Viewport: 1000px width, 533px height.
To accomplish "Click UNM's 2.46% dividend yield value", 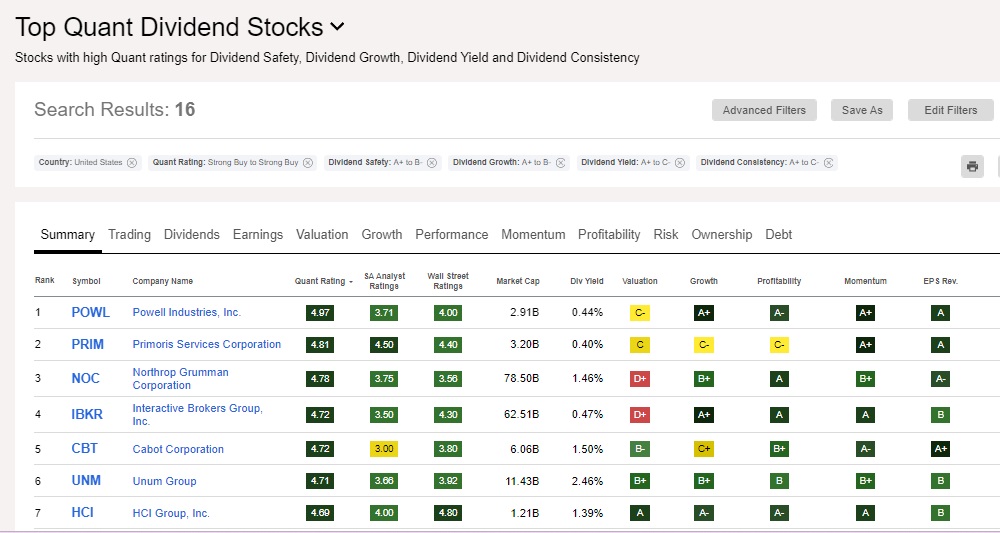I will (x=587, y=481).
